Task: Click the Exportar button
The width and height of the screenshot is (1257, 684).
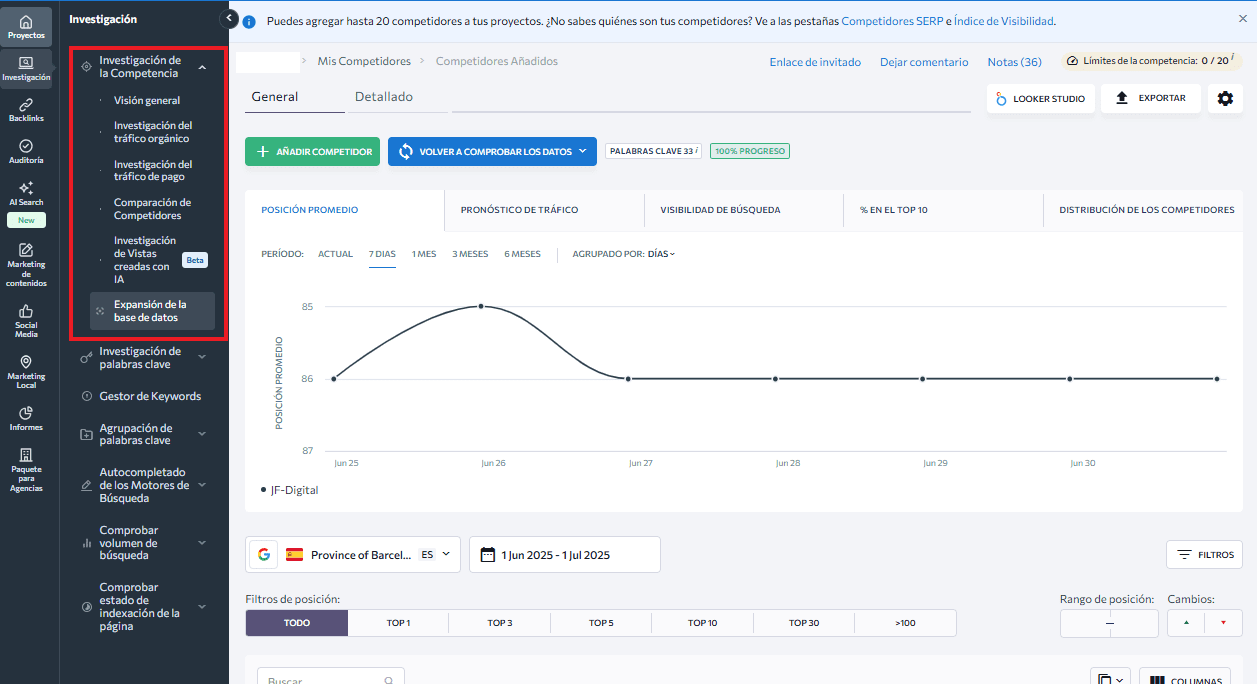Action: [x=1151, y=98]
